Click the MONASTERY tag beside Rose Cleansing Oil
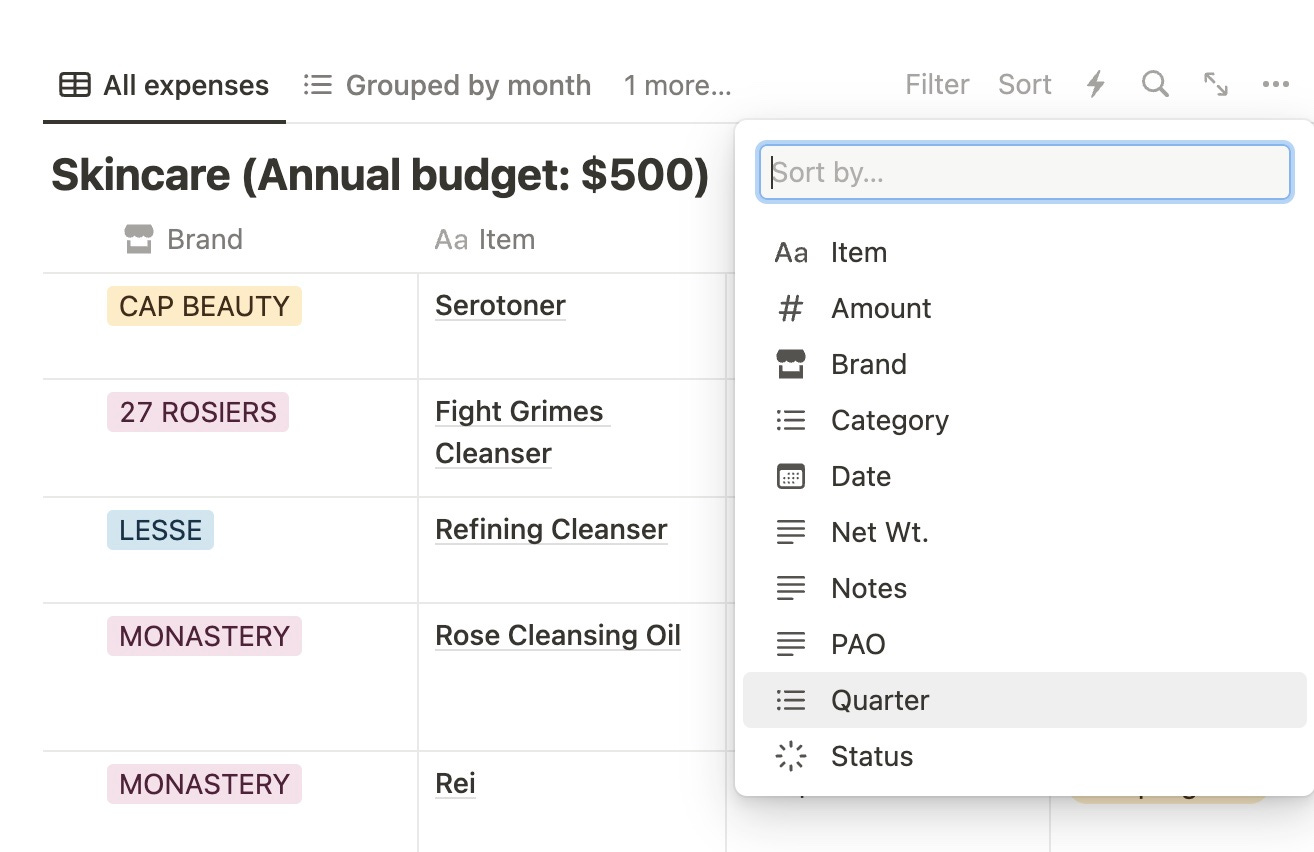 pyautogui.click(x=204, y=636)
